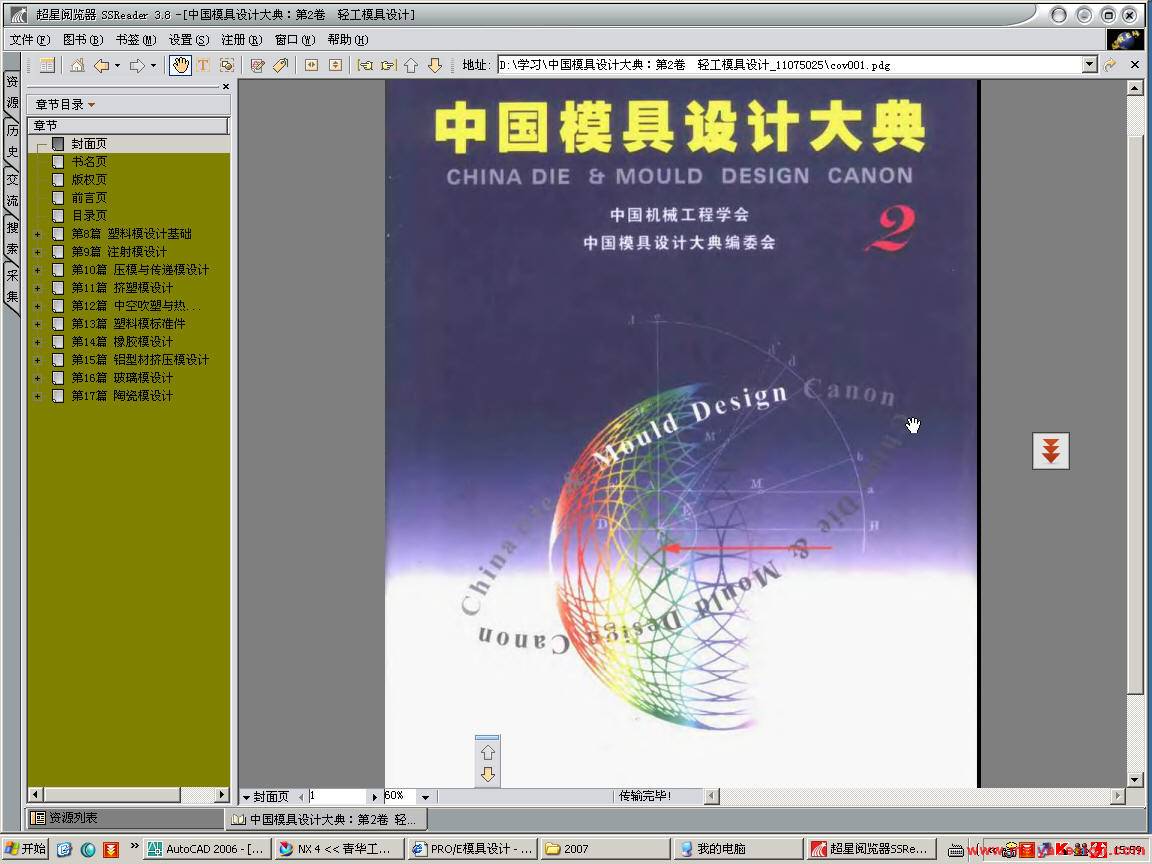Go to previous page up arrow
1152x864 pixels.
click(411, 65)
